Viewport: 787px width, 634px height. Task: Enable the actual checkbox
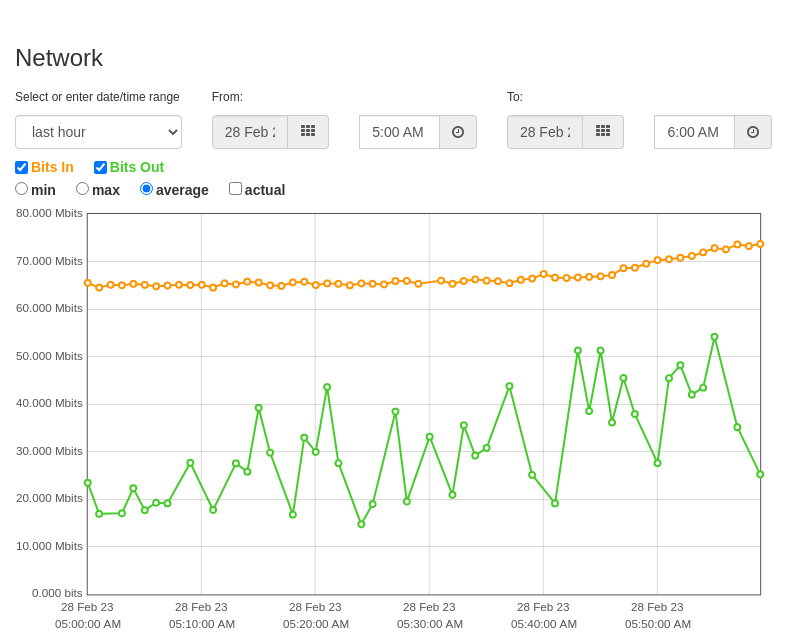point(235,189)
